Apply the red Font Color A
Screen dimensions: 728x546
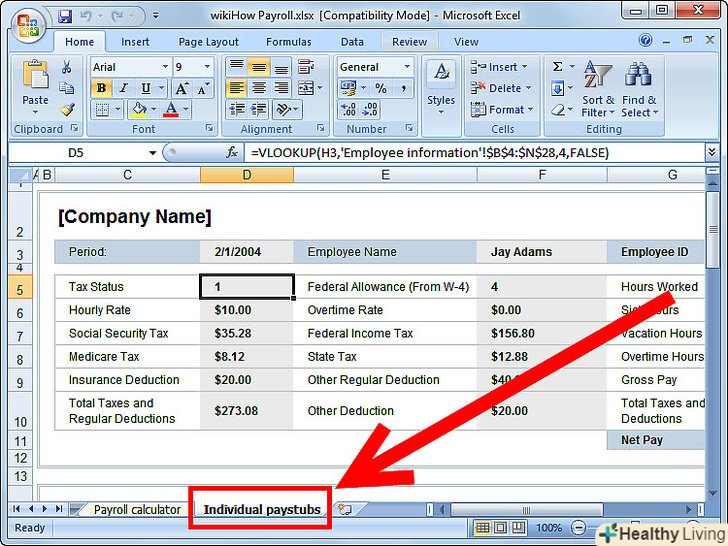tap(171, 110)
